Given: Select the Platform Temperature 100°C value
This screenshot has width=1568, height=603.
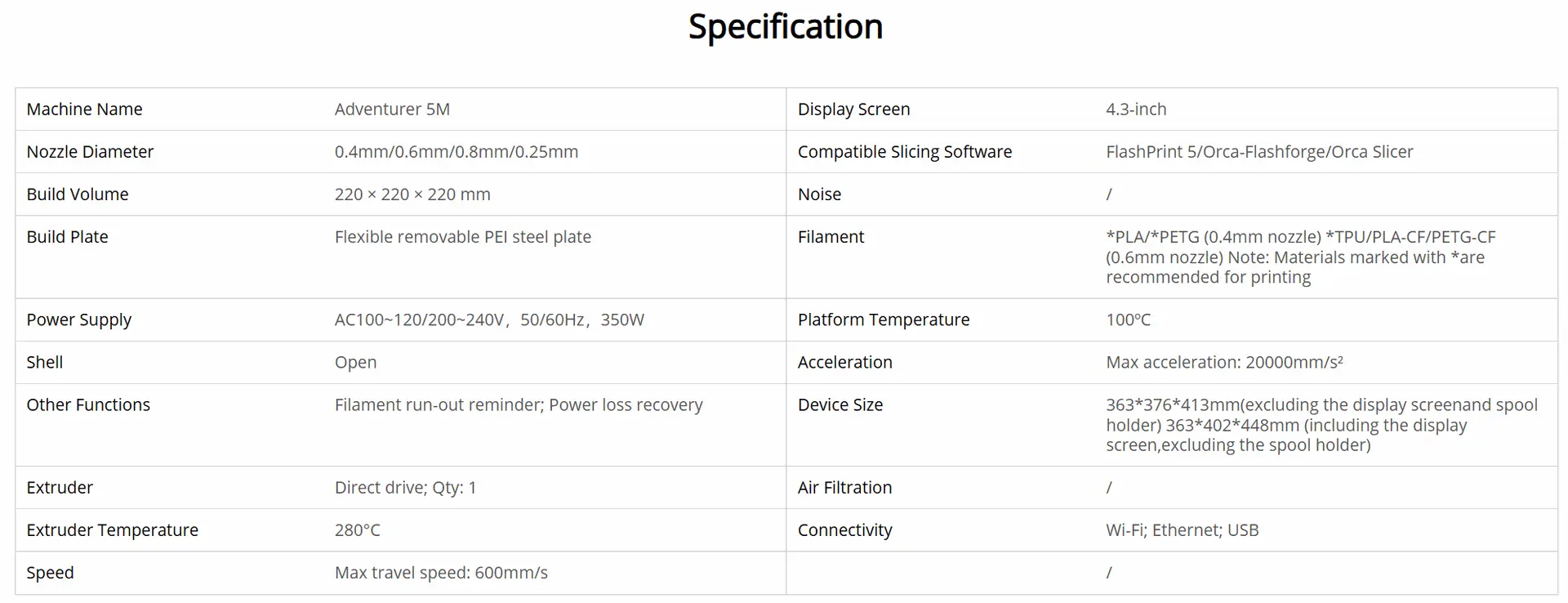Looking at the screenshot, I should coord(1128,320).
